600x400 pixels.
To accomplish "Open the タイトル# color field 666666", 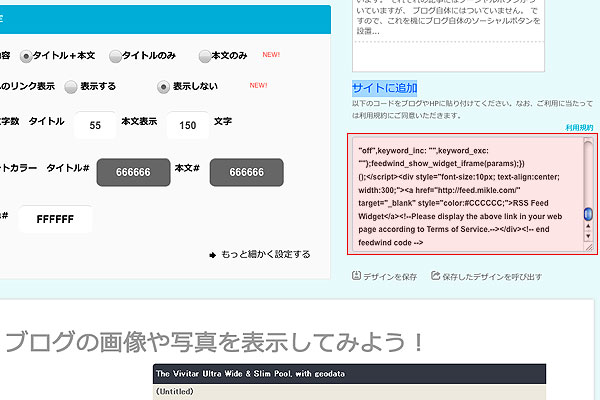I will (x=133, y=172).
